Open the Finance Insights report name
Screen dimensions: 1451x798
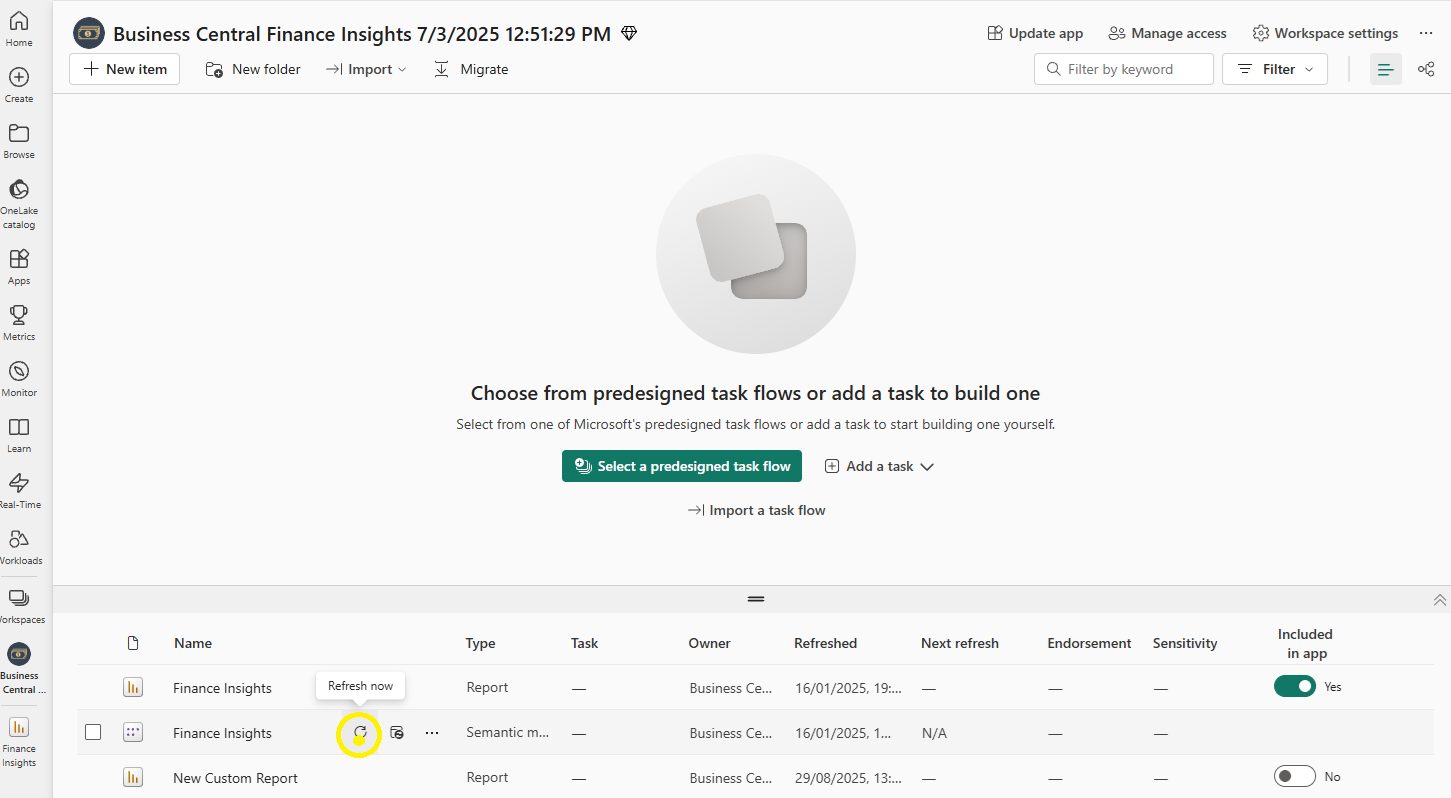(222, 688)
